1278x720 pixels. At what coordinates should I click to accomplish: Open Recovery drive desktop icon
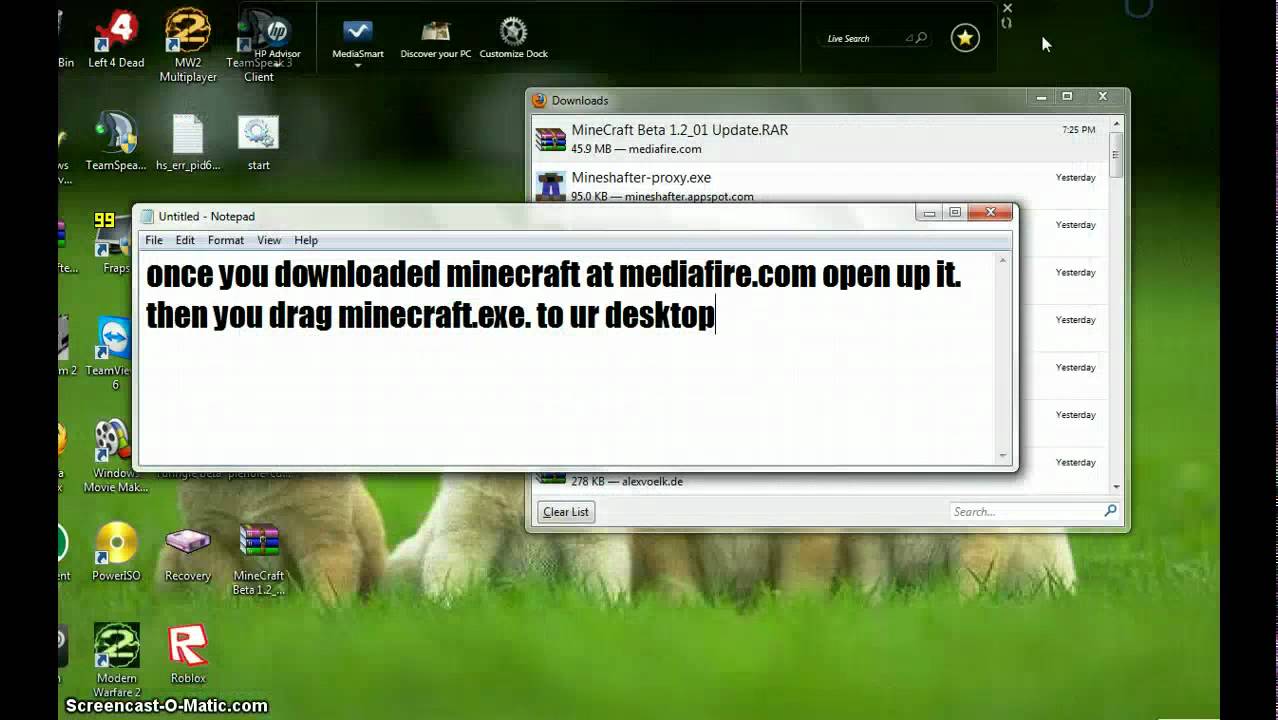(188, 551)
